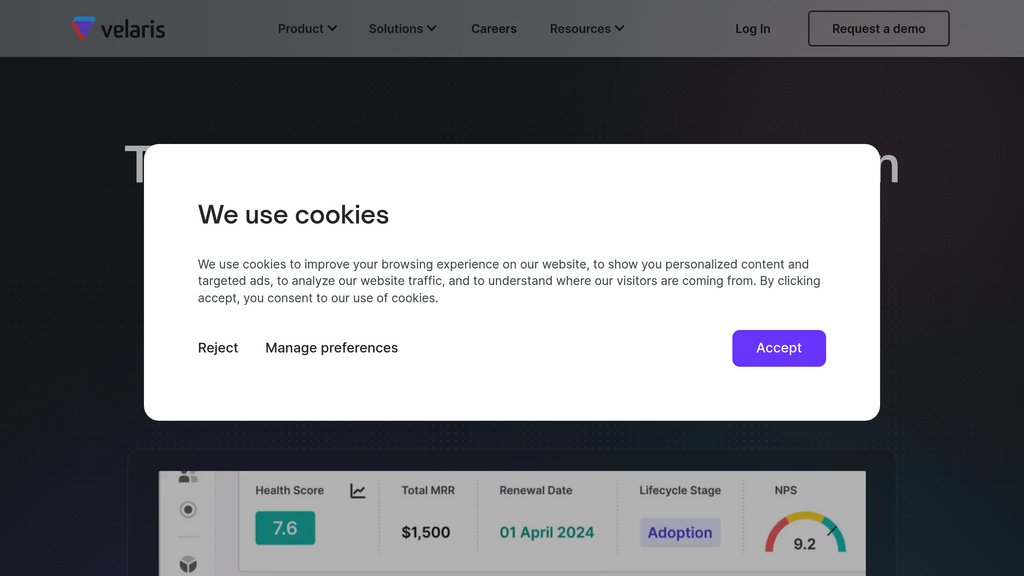Open the Resources dropdown chevron
The height and width of the screenshot is (576, 1024).
click(x=620, y=28)
